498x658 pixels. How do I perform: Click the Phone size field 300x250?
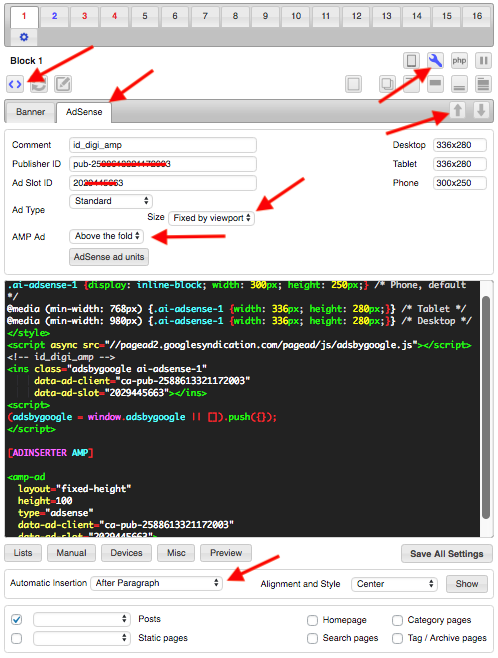tap(460, 183)
